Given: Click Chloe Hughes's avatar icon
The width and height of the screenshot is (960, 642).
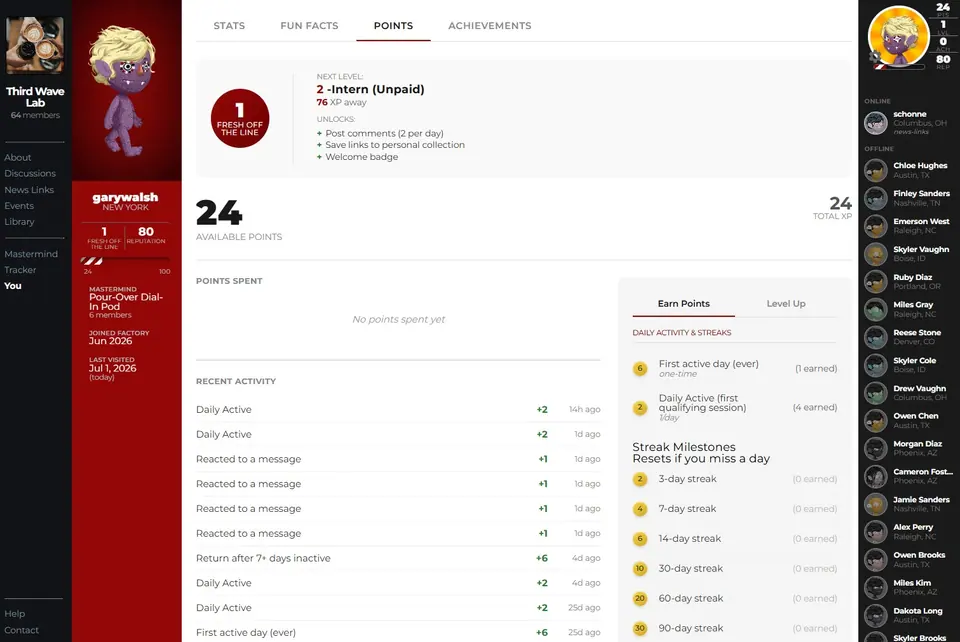Looking at the screenshot, I should pyautogui.click(x=876, y=171).
